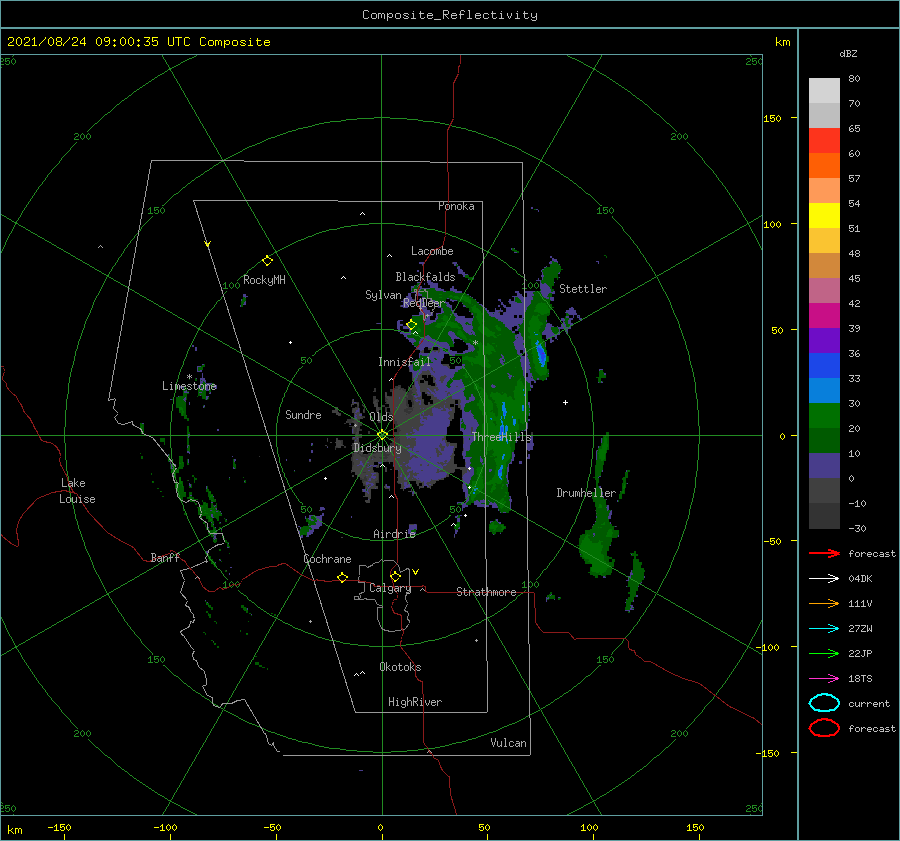Click the Innisfail city label

click(404, 362)
